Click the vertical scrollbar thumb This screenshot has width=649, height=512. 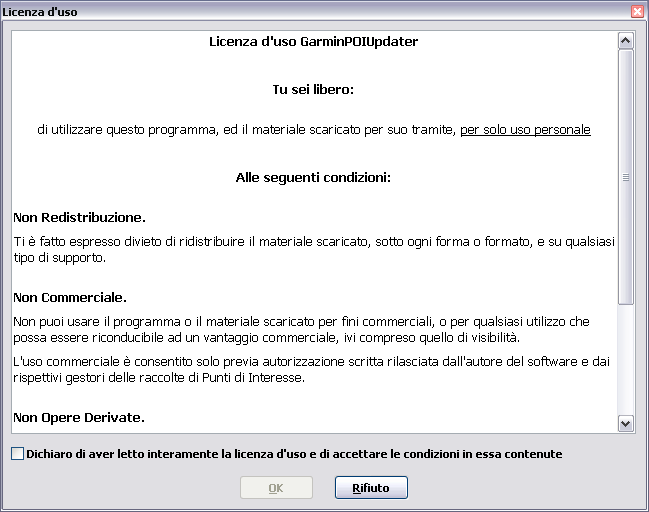tap(626, 176)
